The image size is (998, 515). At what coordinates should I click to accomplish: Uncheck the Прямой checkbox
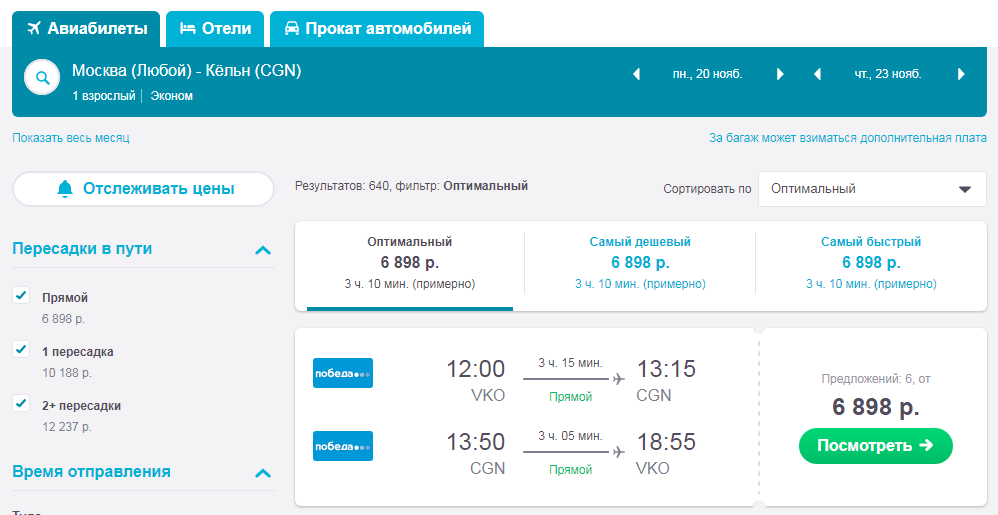22,295
